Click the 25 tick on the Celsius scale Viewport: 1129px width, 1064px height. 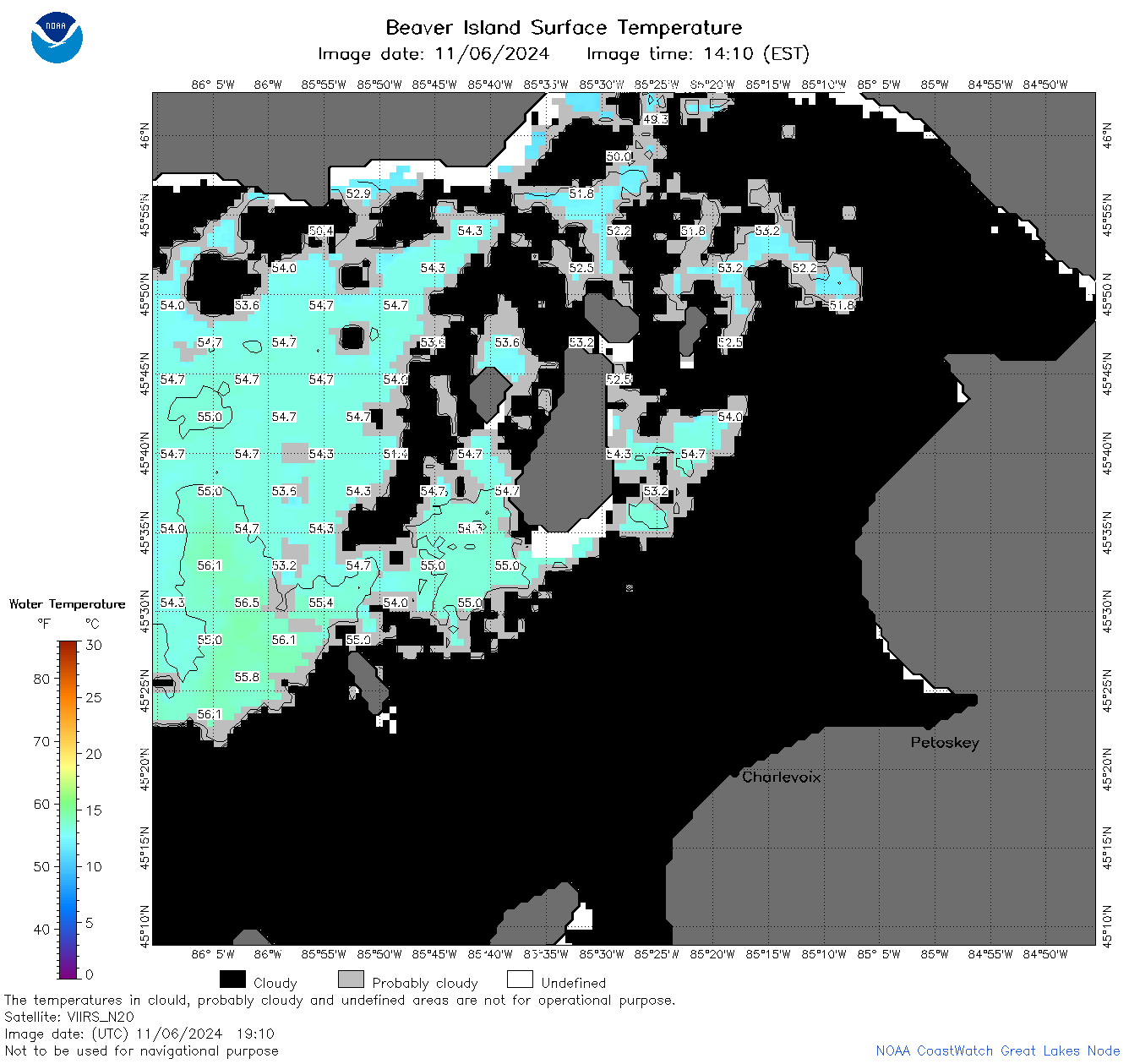point(94,698)
